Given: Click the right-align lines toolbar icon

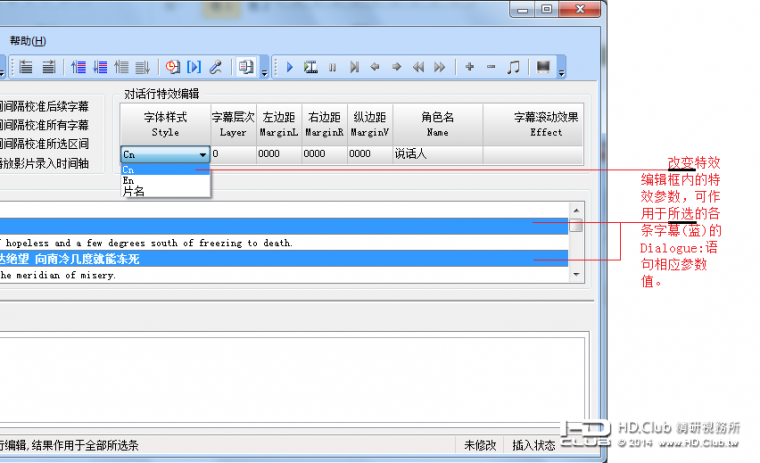Looking at the screenshot, I should (x=48, y=67).
